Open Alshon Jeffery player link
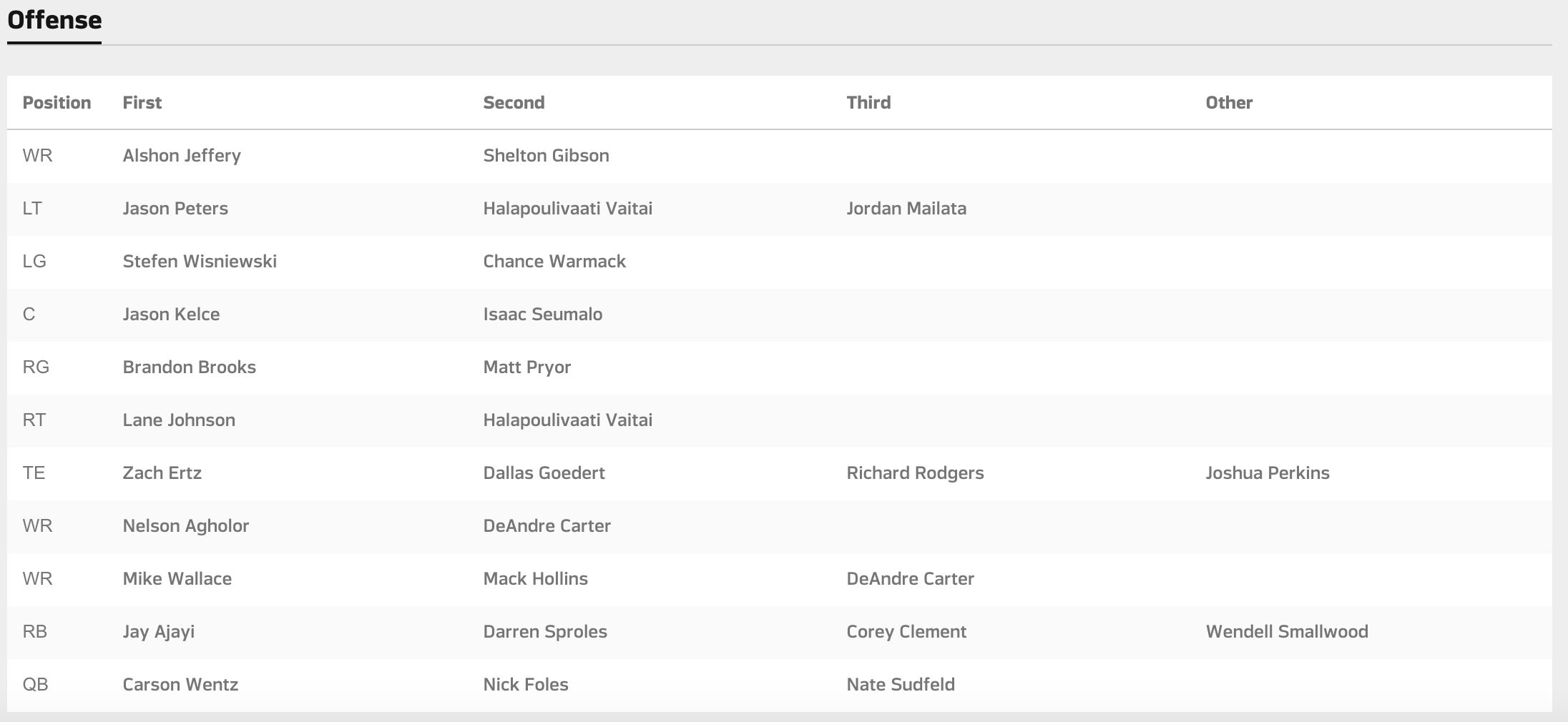Viewport: 1568px width, 722px height. coord(182,156)
